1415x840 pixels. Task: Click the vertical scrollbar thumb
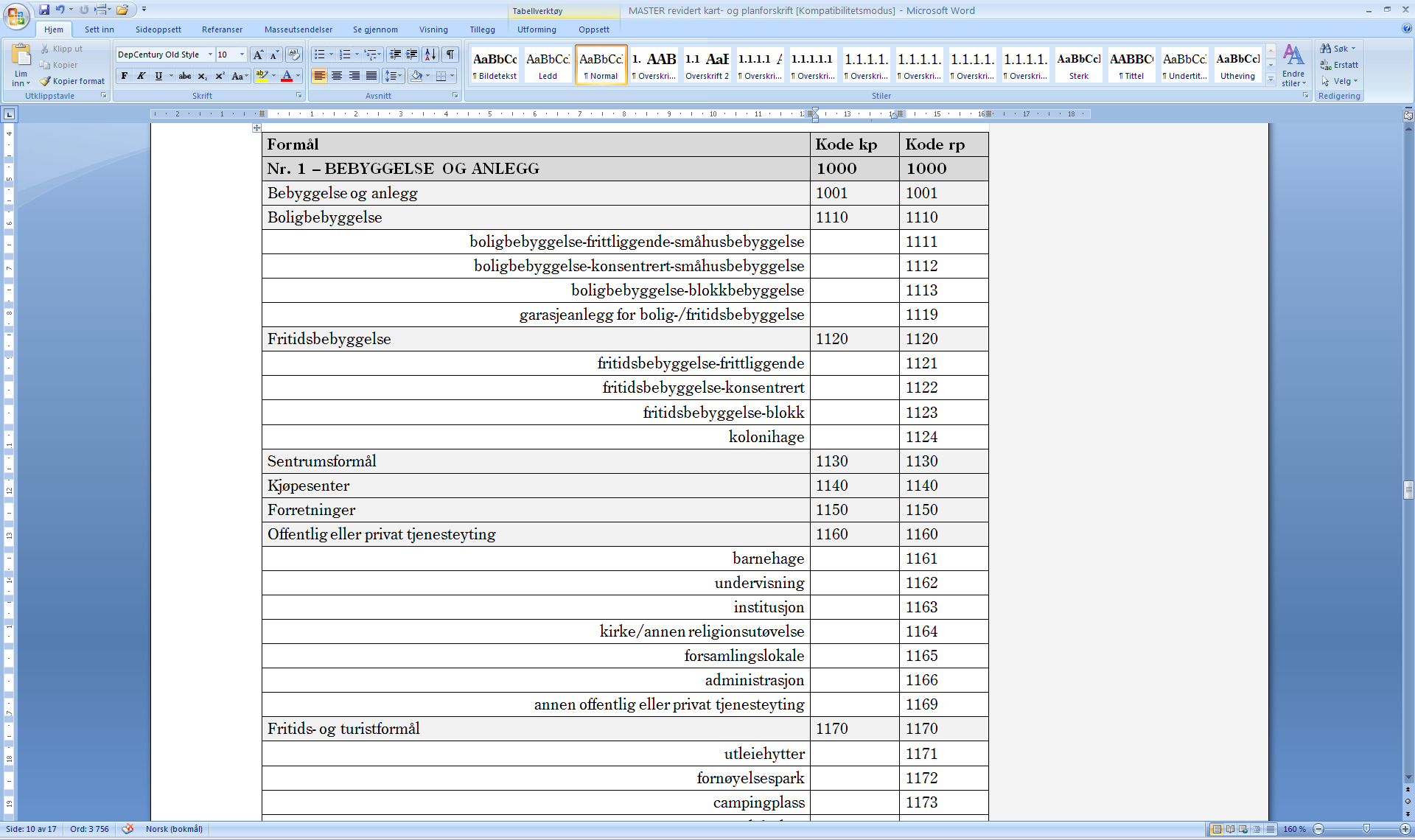pos(1408,490)
